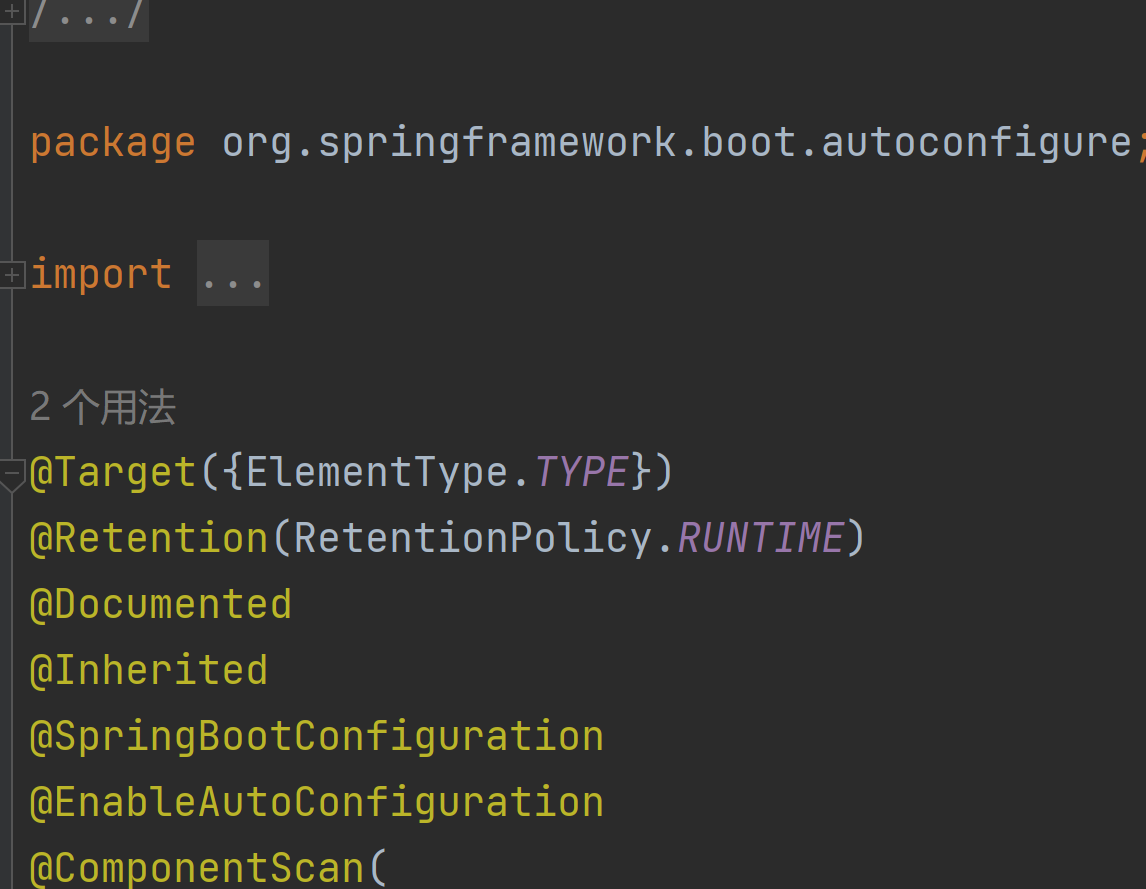Click the org.springframework.boot.autoconfigure package name
Viewport: 1146px width, 889px height.
point(677,143)
